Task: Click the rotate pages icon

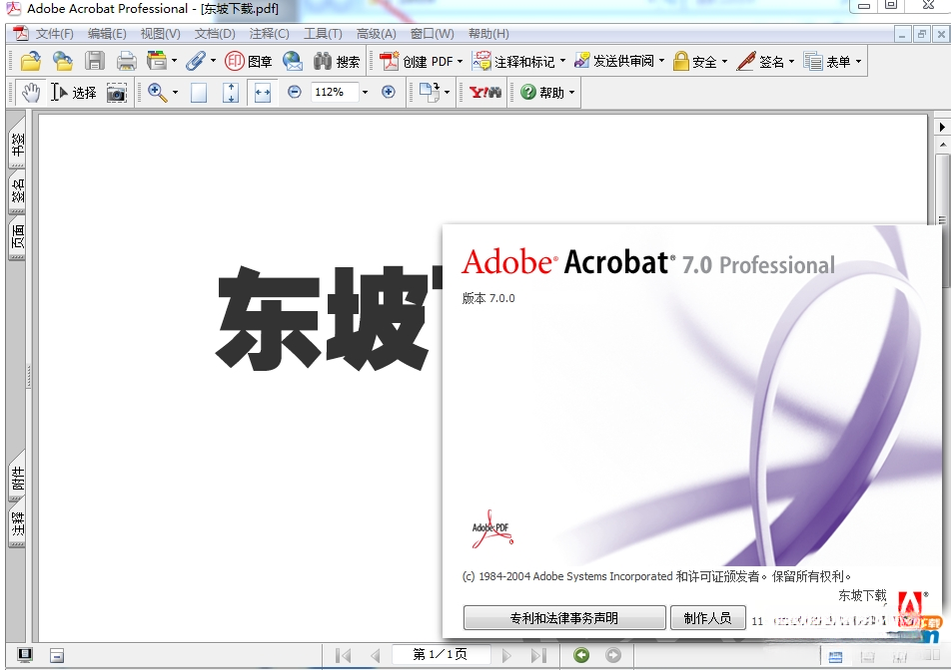Action: [x=429, y=93]
